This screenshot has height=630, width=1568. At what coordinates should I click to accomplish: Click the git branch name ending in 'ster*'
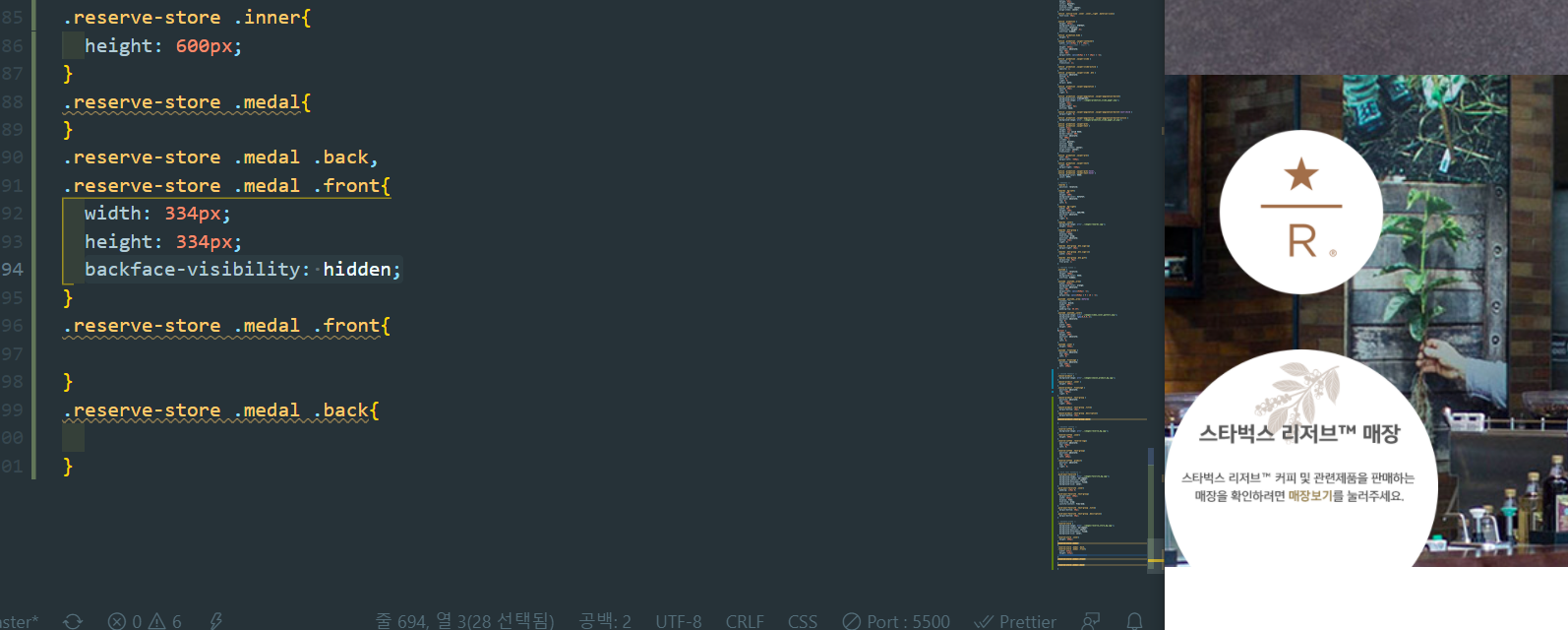pyautogui.click(x=19, y=621)
